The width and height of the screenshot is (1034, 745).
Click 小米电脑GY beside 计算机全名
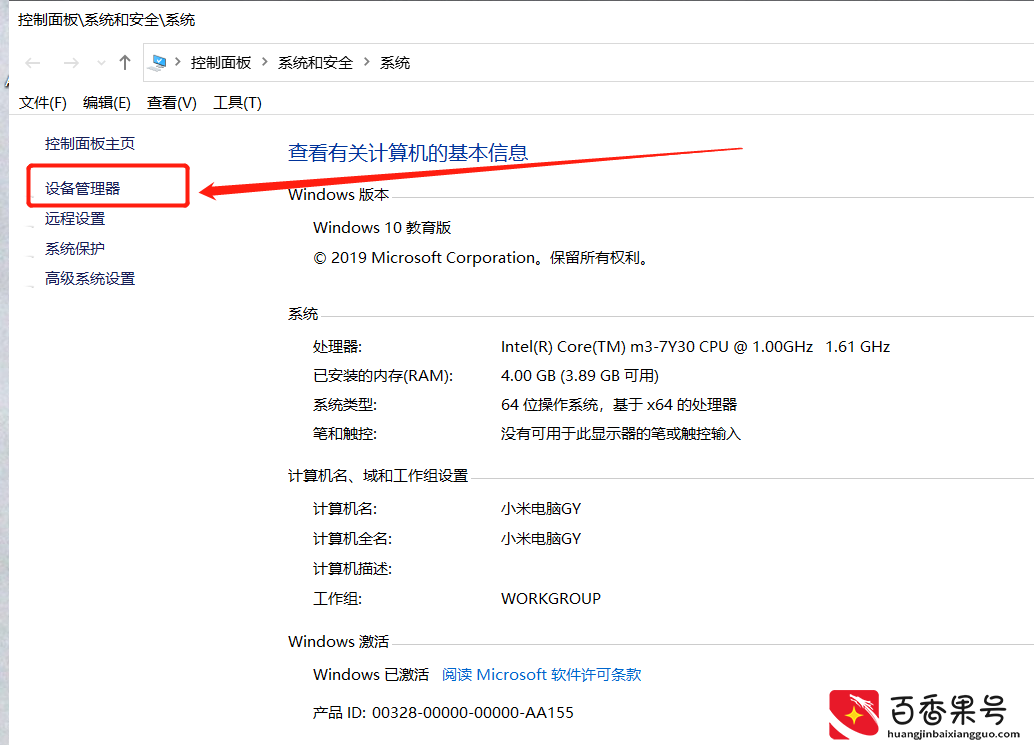pyautogui.click(x=541, y=539)
